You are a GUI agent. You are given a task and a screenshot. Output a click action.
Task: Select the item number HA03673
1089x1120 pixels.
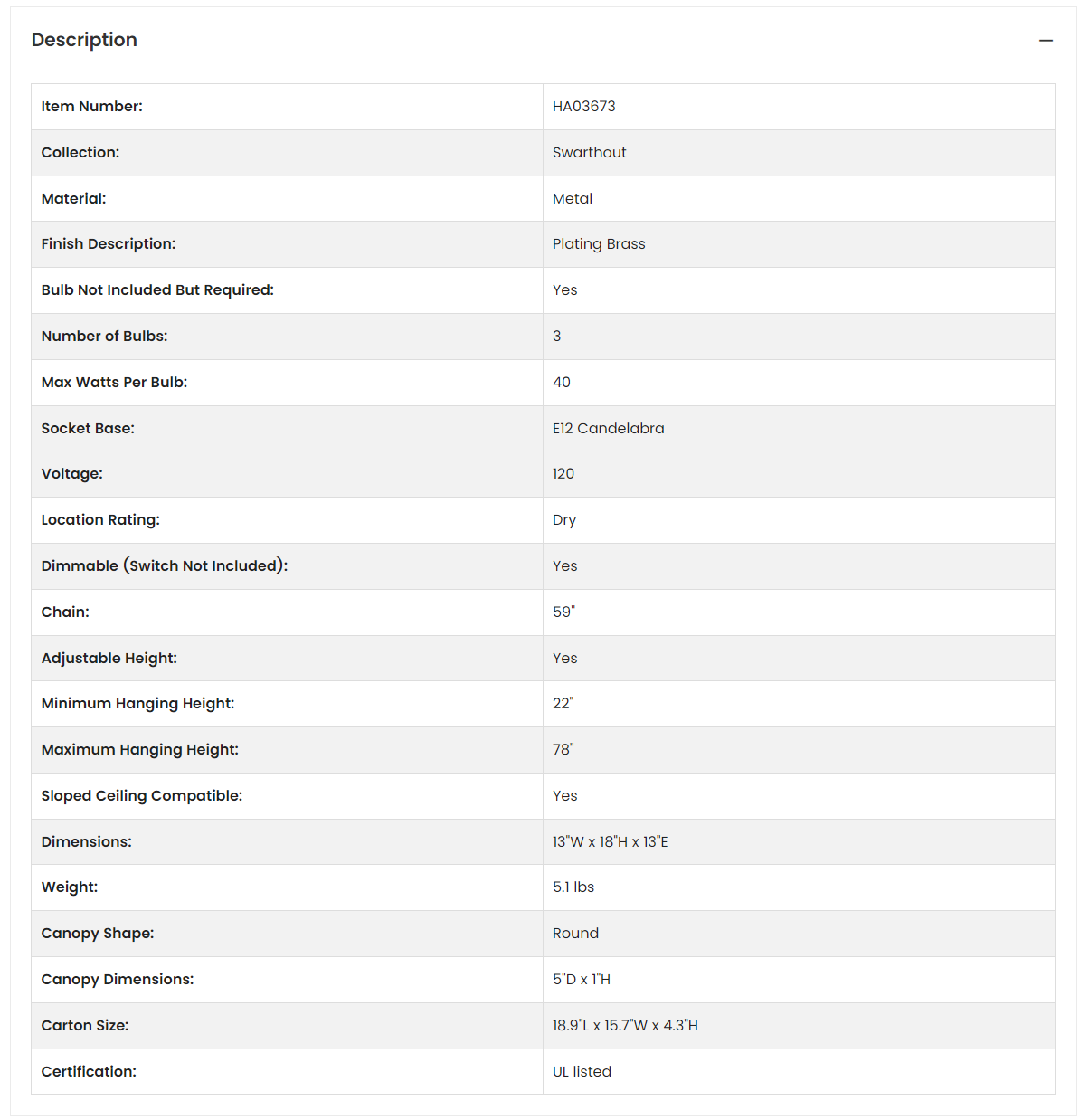tap(583, 106)
